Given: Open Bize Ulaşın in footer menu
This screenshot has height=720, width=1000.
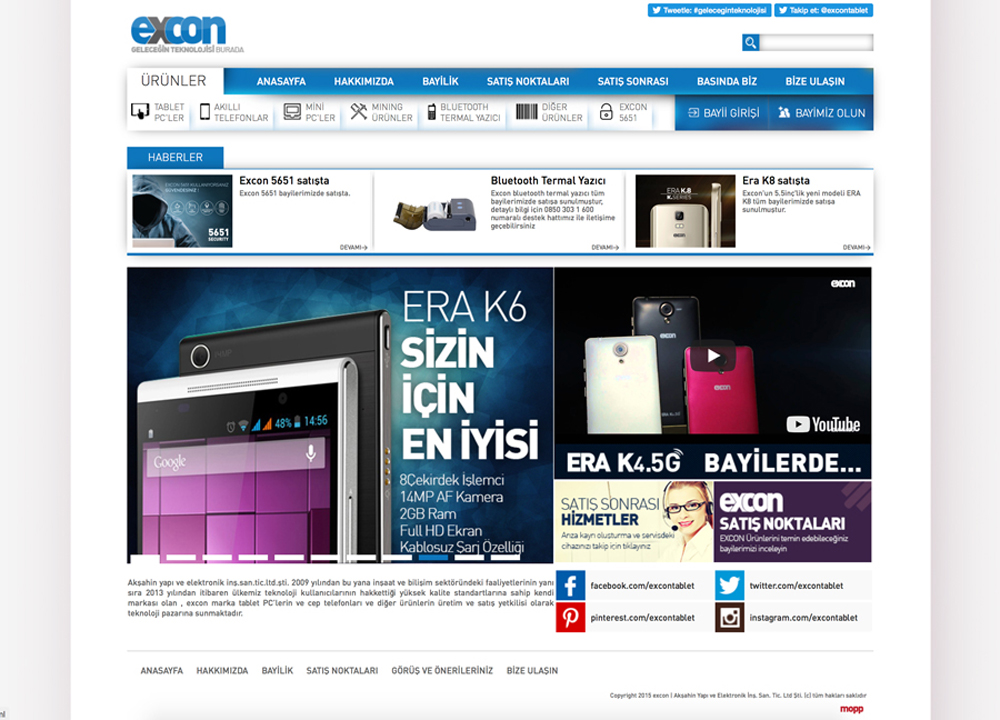Looking at the screenshot, I should pos(532,671).
